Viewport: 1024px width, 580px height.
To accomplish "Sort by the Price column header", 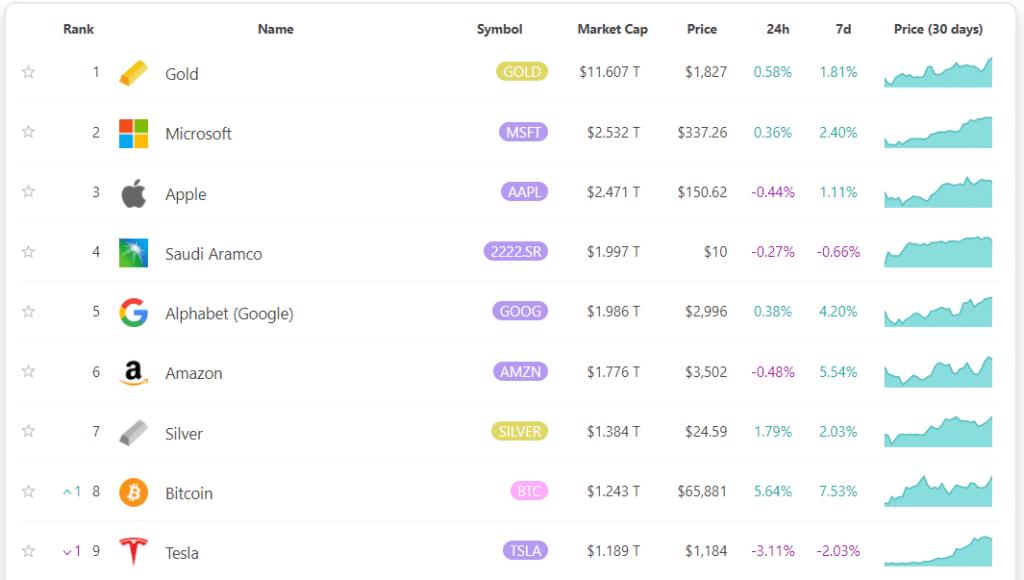I will click(x=702, y=29).
